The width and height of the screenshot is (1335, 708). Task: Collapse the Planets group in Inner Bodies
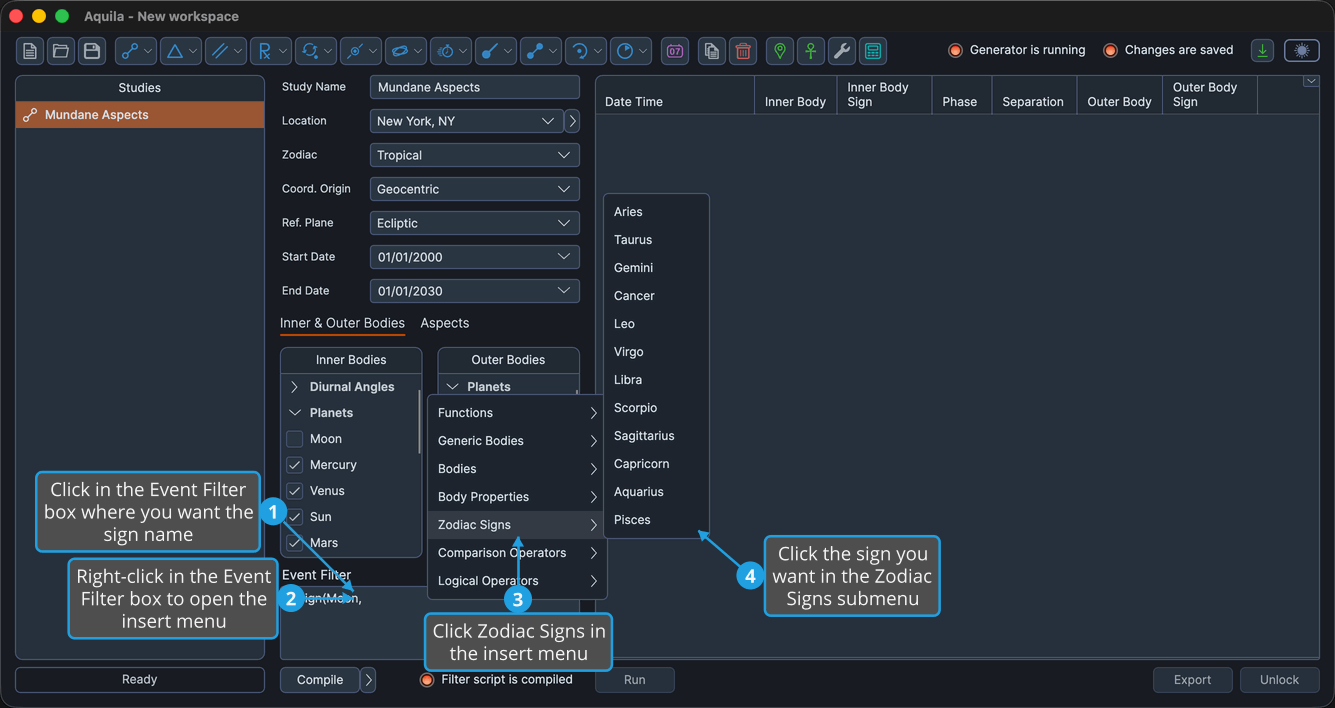[x=294, y=413]
